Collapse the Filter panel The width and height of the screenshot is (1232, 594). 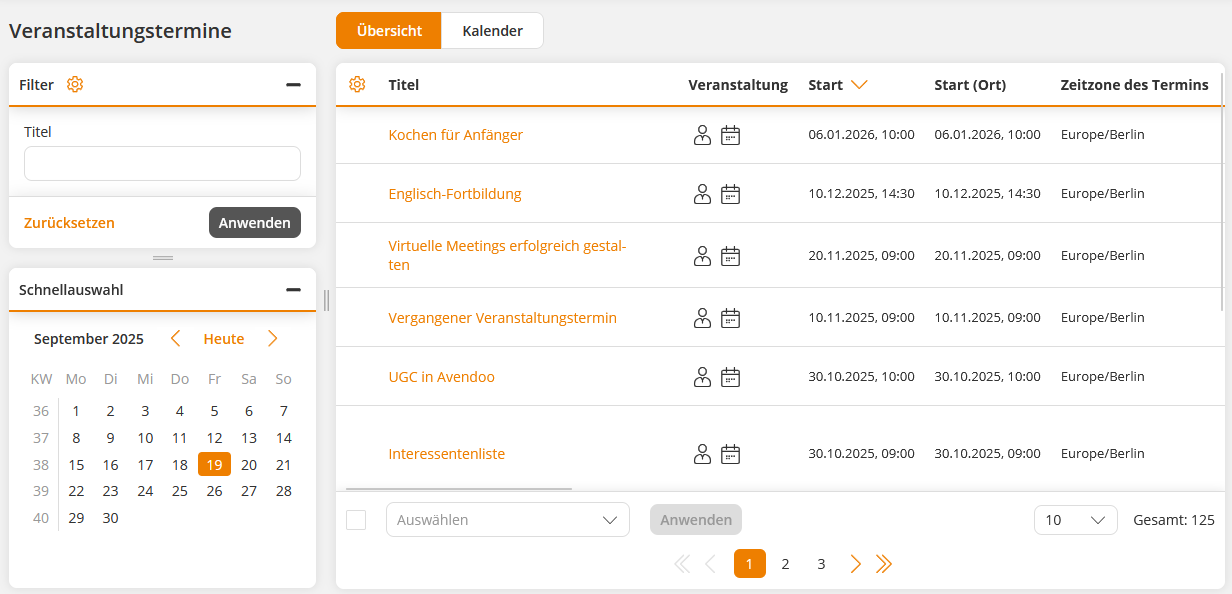[x=293, y=85]
